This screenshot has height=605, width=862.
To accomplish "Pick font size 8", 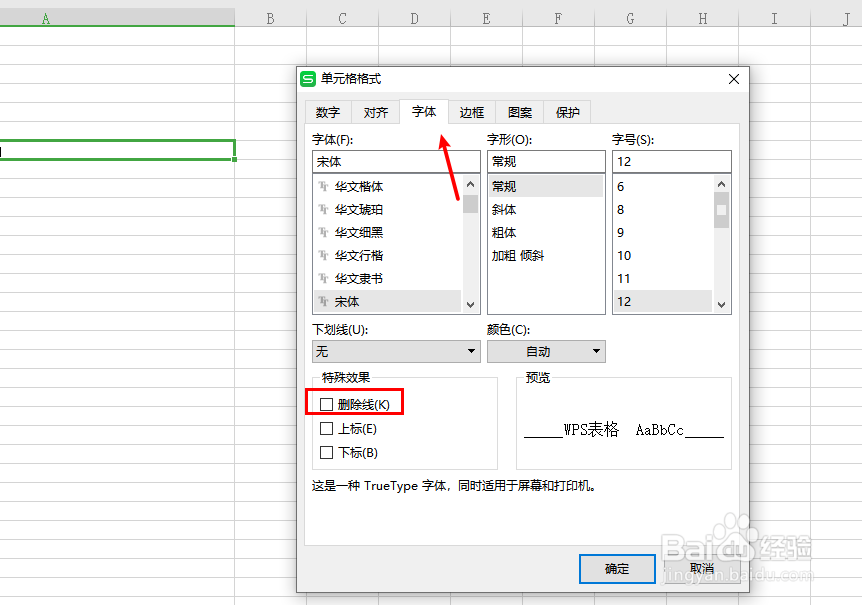I will pos(663,210).
